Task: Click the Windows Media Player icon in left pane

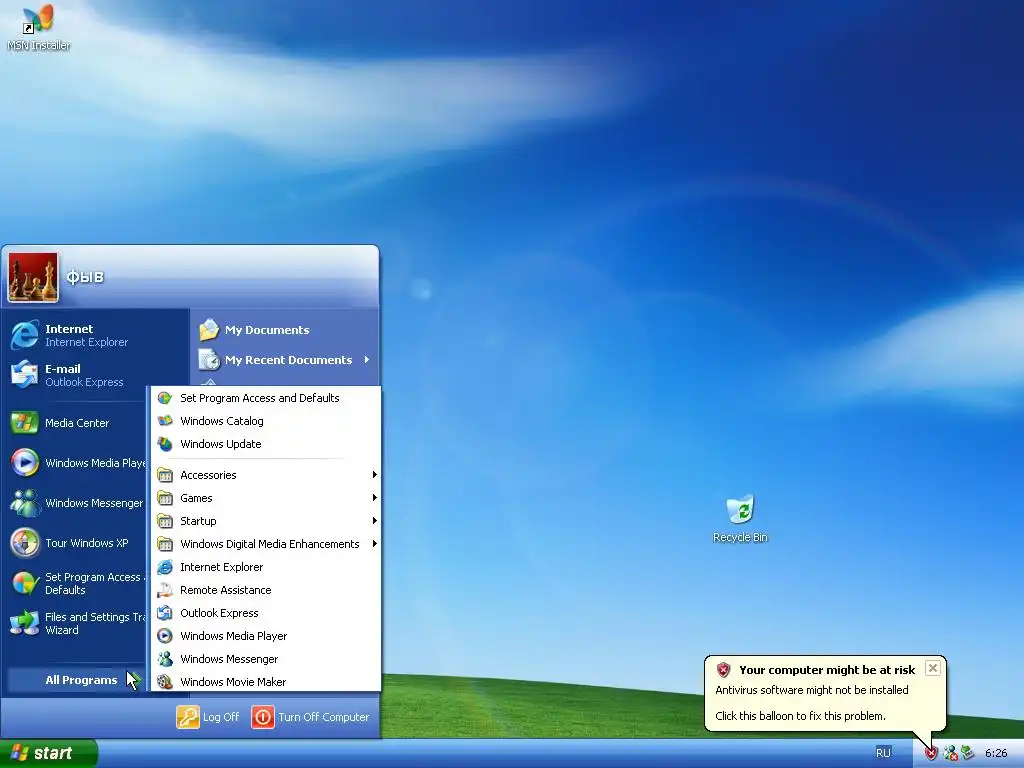Action: (x=25, y=463)
